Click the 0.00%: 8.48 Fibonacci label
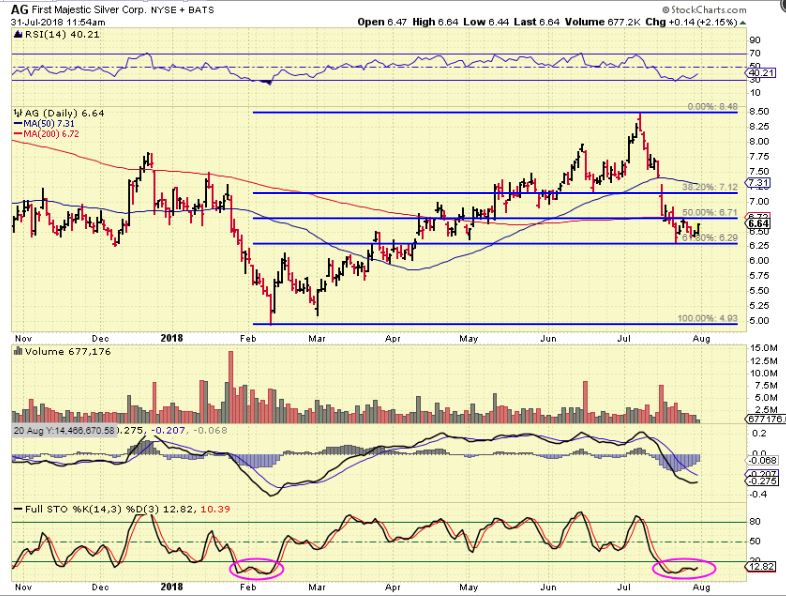Image resolution: width=786 pixels, height=596 pixels. coord(712,107)
